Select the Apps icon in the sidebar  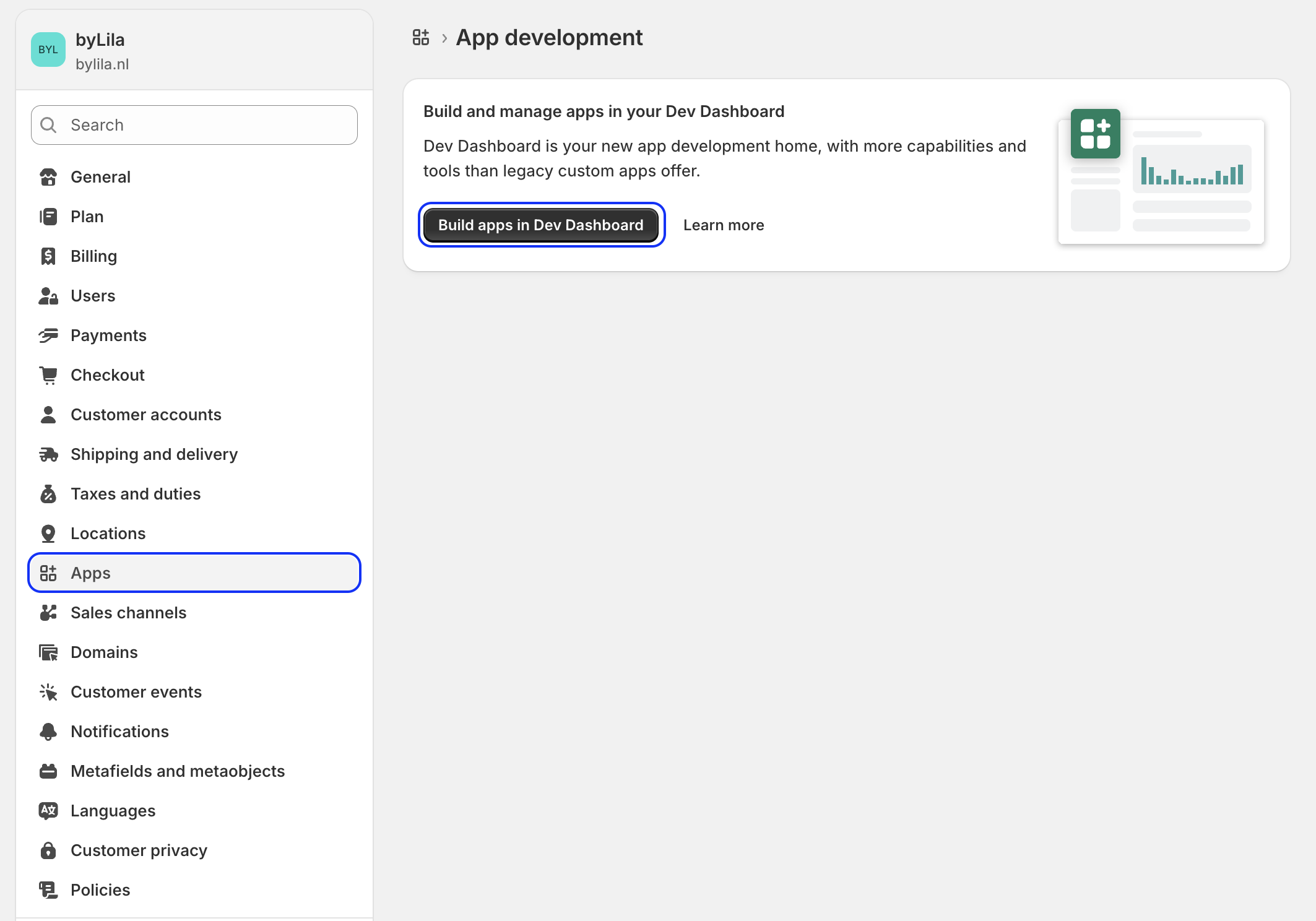[x=49, y=573]
